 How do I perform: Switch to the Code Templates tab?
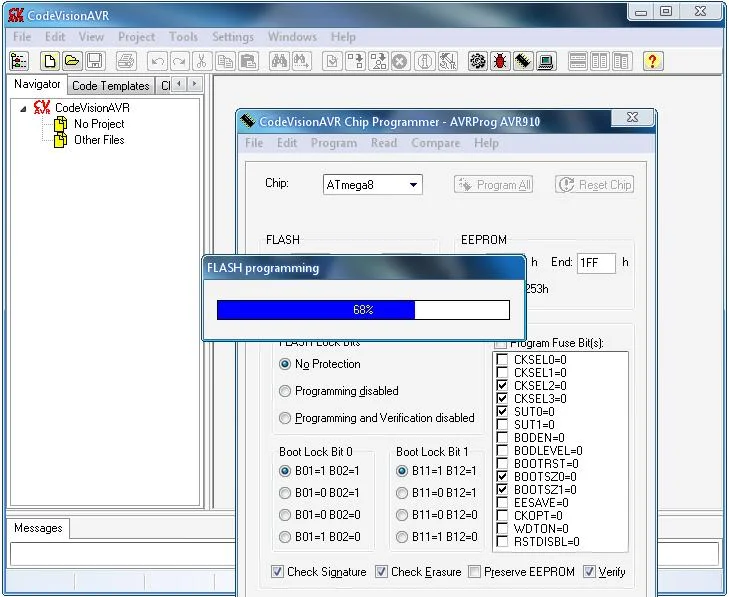click(110, 86)
